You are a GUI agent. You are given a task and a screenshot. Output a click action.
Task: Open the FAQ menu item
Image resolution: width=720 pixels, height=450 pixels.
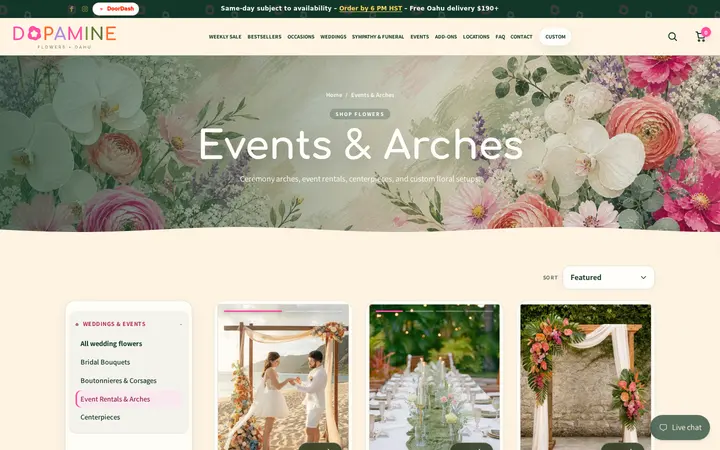(500, 37)
